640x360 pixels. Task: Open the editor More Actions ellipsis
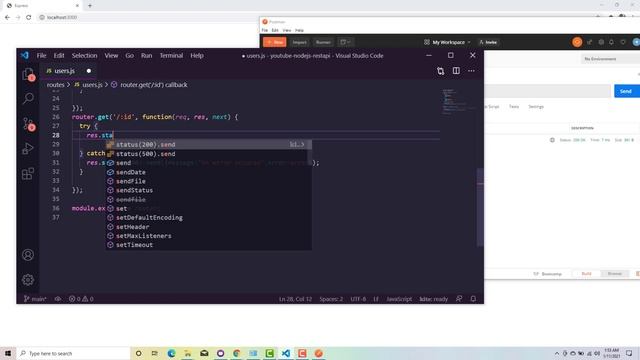pos(471,71)
